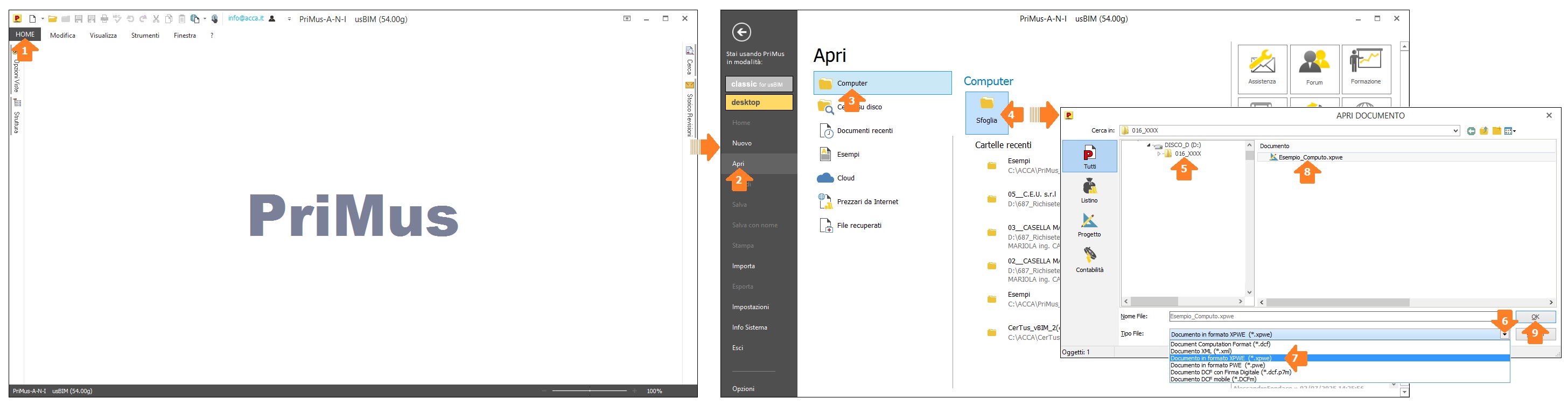Open the Strumenti menu
Viewport: 1568px width, 405px height.
tap(145, 36)
